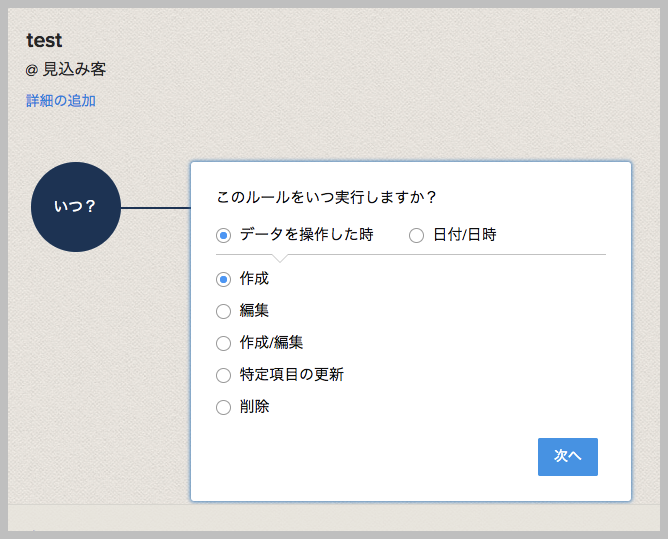Select the データを操作した時 radio button
Screen dimensions: 668x539
coord(224,236)
